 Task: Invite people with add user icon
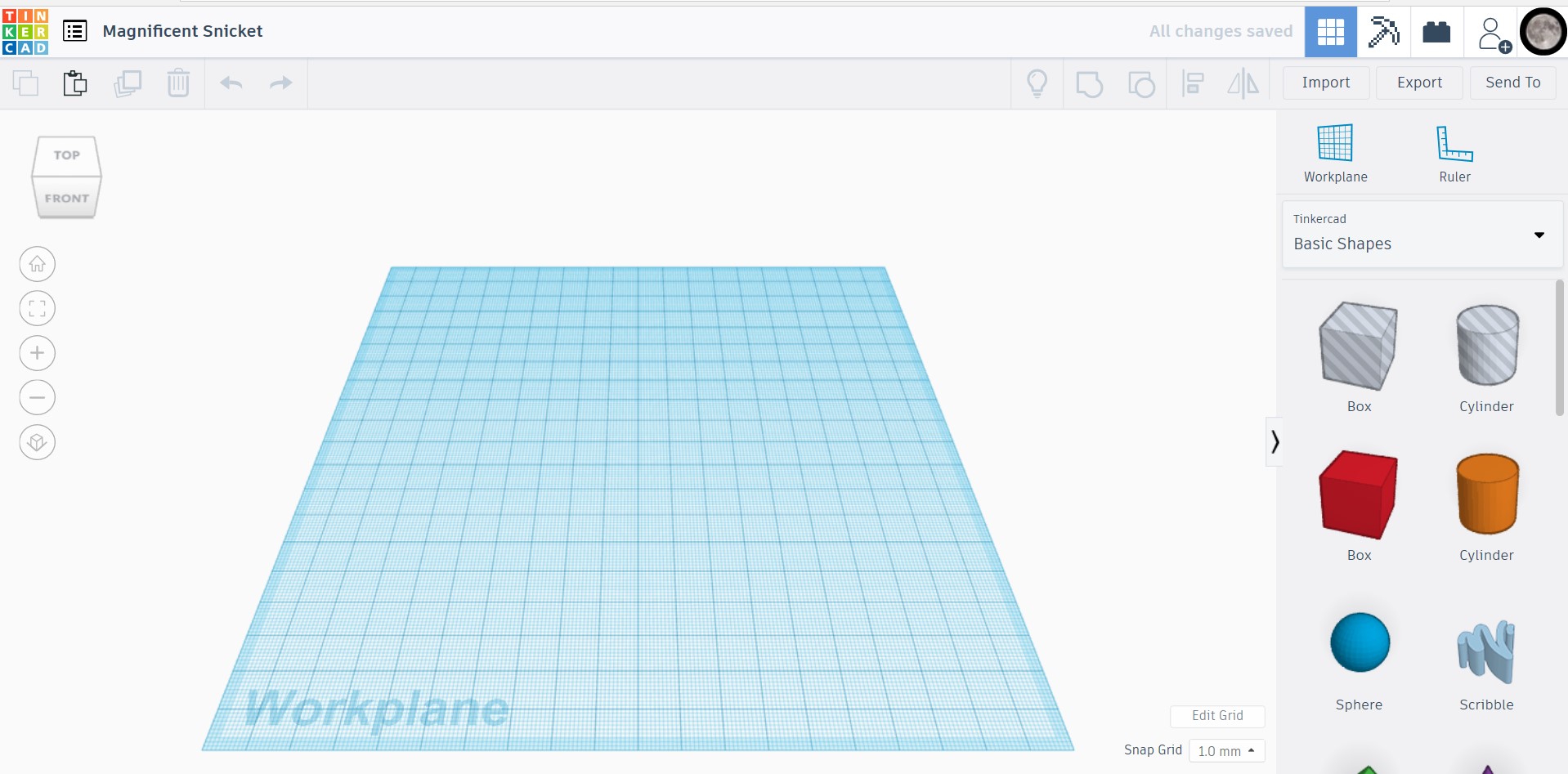pyautogui.click(x=1493, y=34)
